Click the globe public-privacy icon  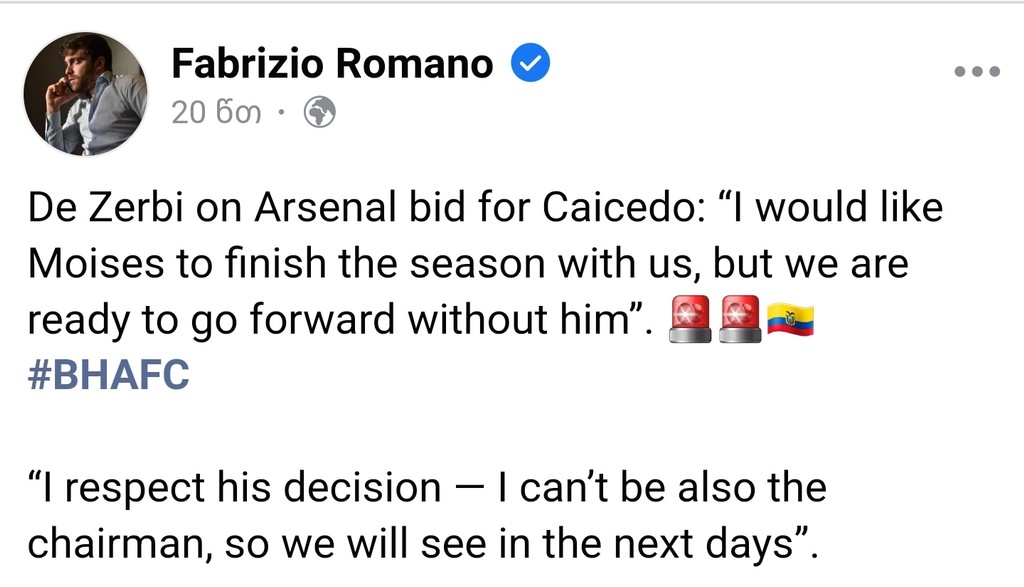[319, 113]
